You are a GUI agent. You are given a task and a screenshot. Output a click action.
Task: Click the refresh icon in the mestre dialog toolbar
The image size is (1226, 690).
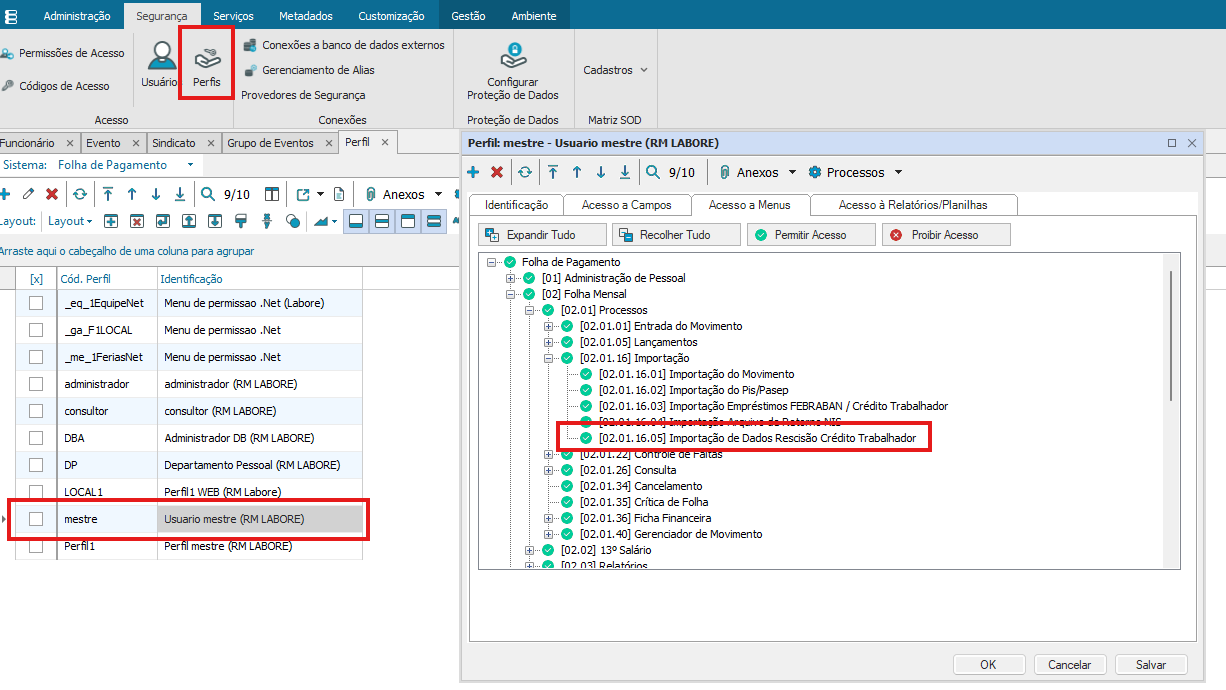coord(525,172)
